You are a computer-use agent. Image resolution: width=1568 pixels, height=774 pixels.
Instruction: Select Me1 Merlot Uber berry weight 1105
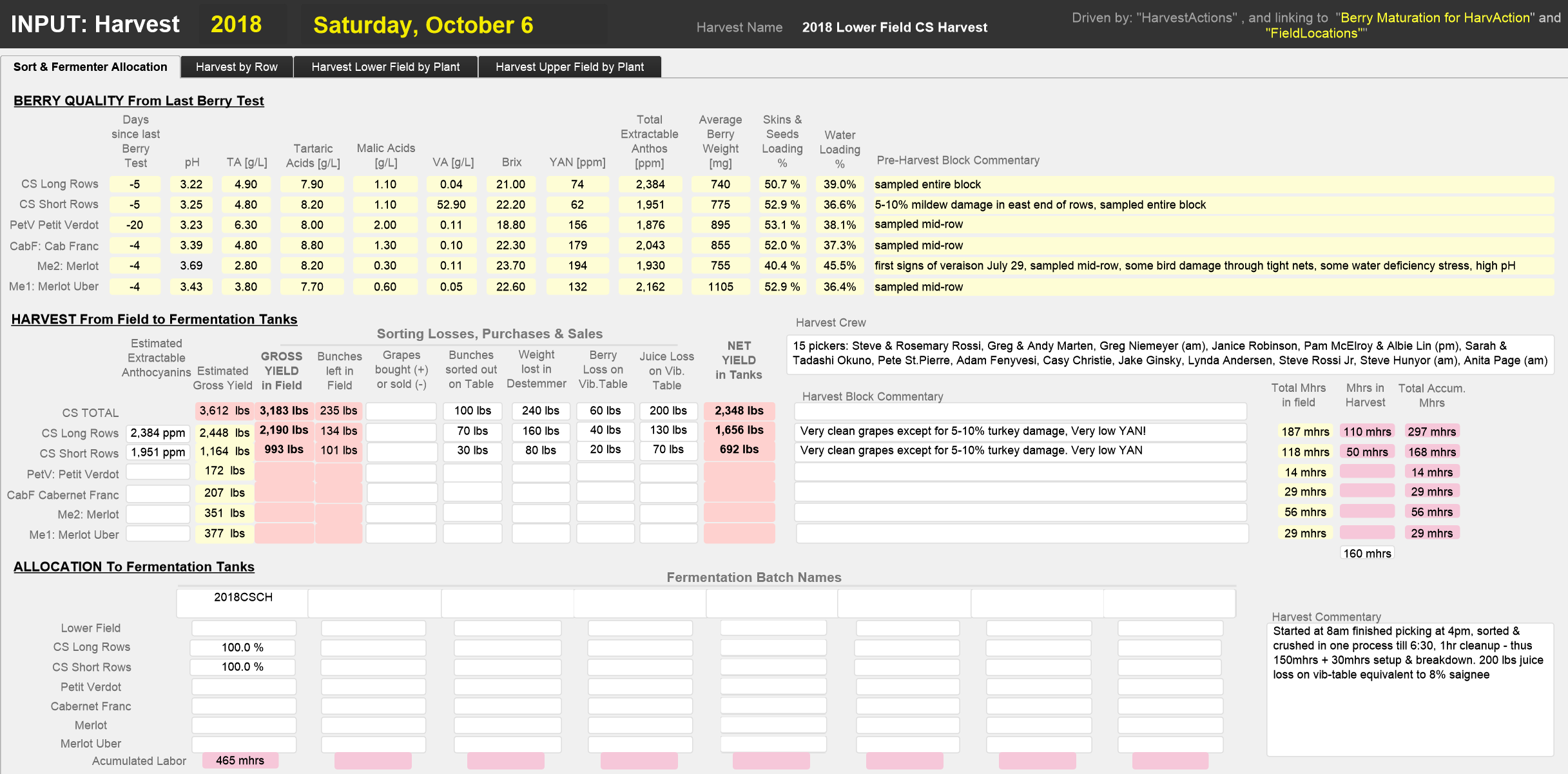point(721,287)
